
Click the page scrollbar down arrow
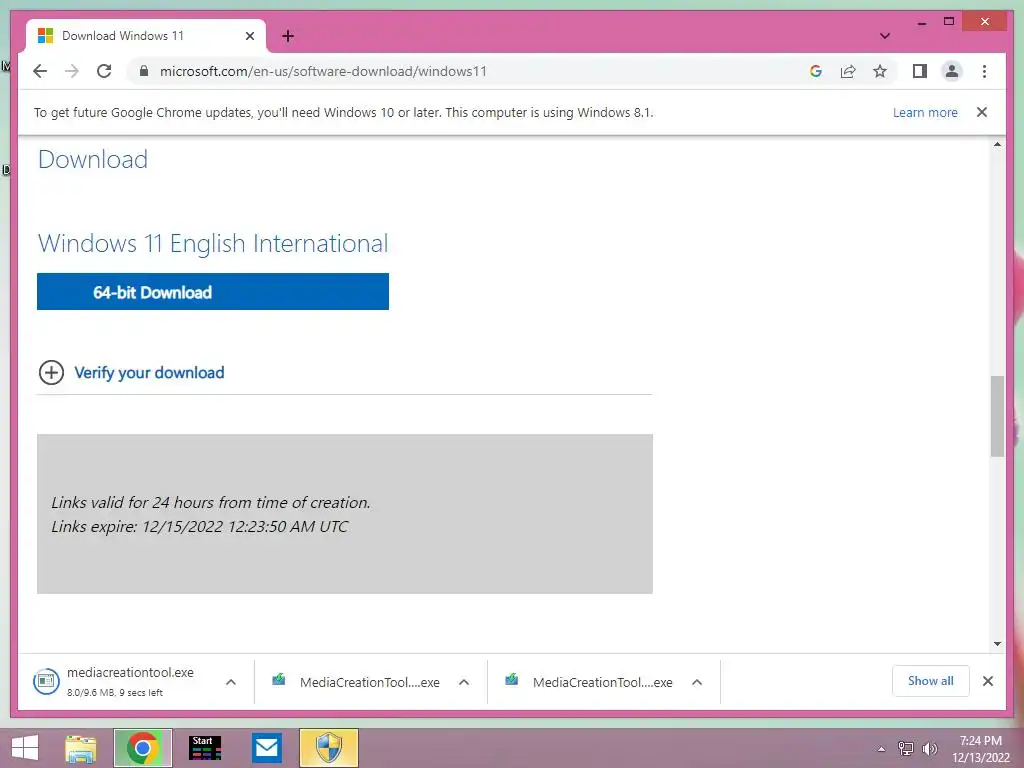[x=997, y=644]
